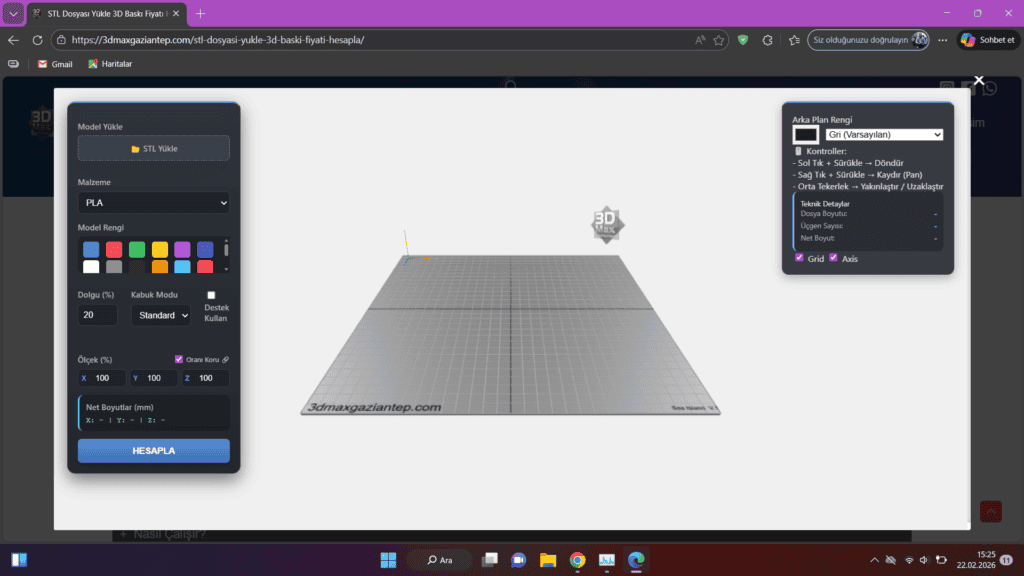
Task: Click the browser page refresh icon
Action: (x=37, y=40)
